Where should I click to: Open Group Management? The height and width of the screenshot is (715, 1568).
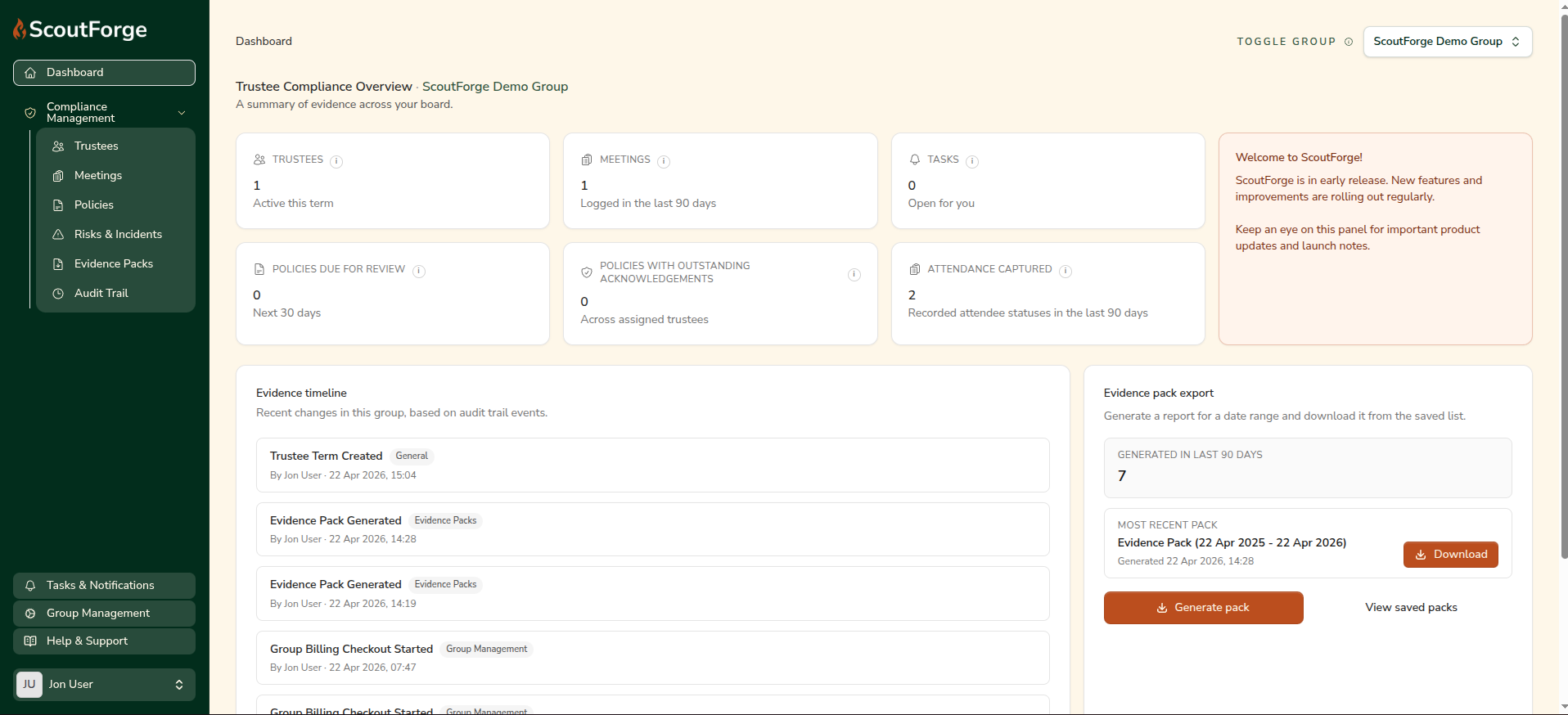104,614
